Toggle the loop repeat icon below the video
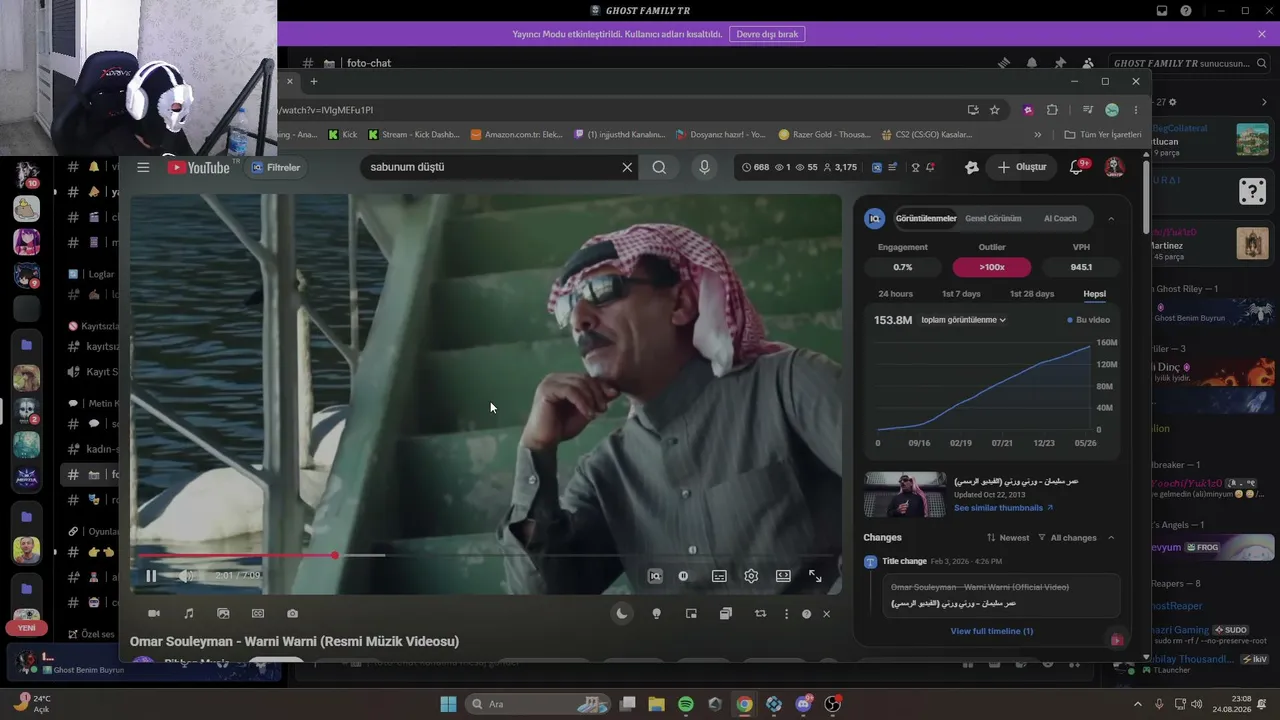 click(760, 613)
